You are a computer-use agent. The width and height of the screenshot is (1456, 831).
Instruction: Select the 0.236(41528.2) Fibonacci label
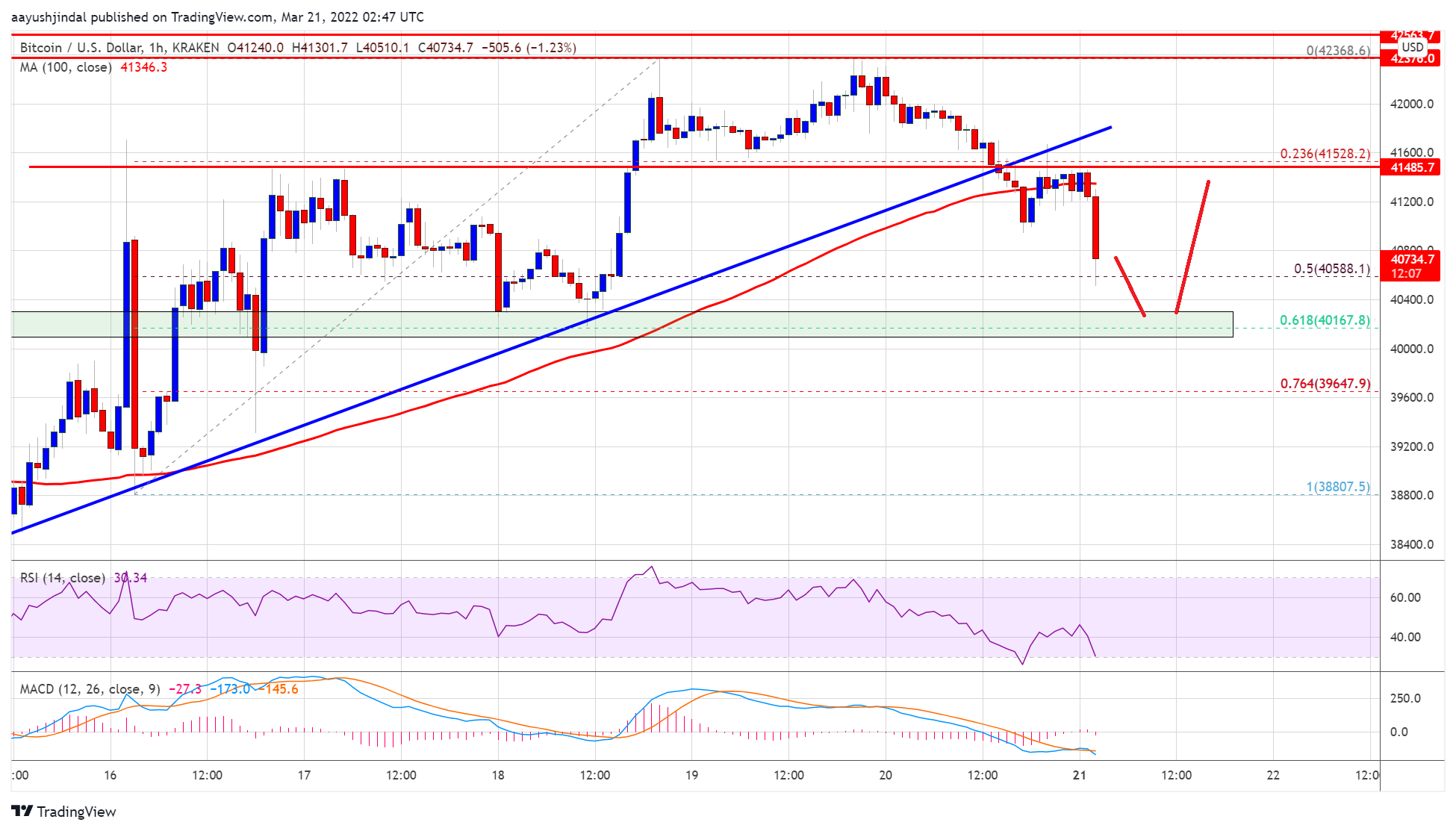[x=1325, y=154]
